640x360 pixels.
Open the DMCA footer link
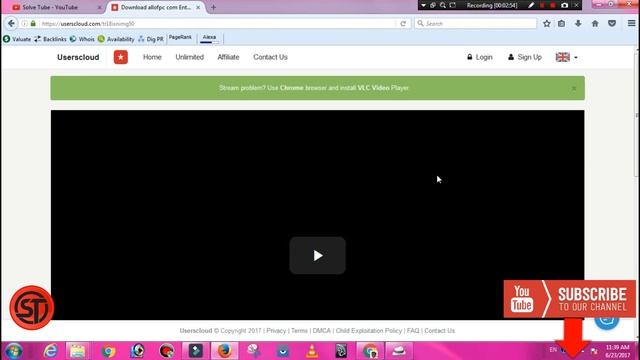(322, 331)
